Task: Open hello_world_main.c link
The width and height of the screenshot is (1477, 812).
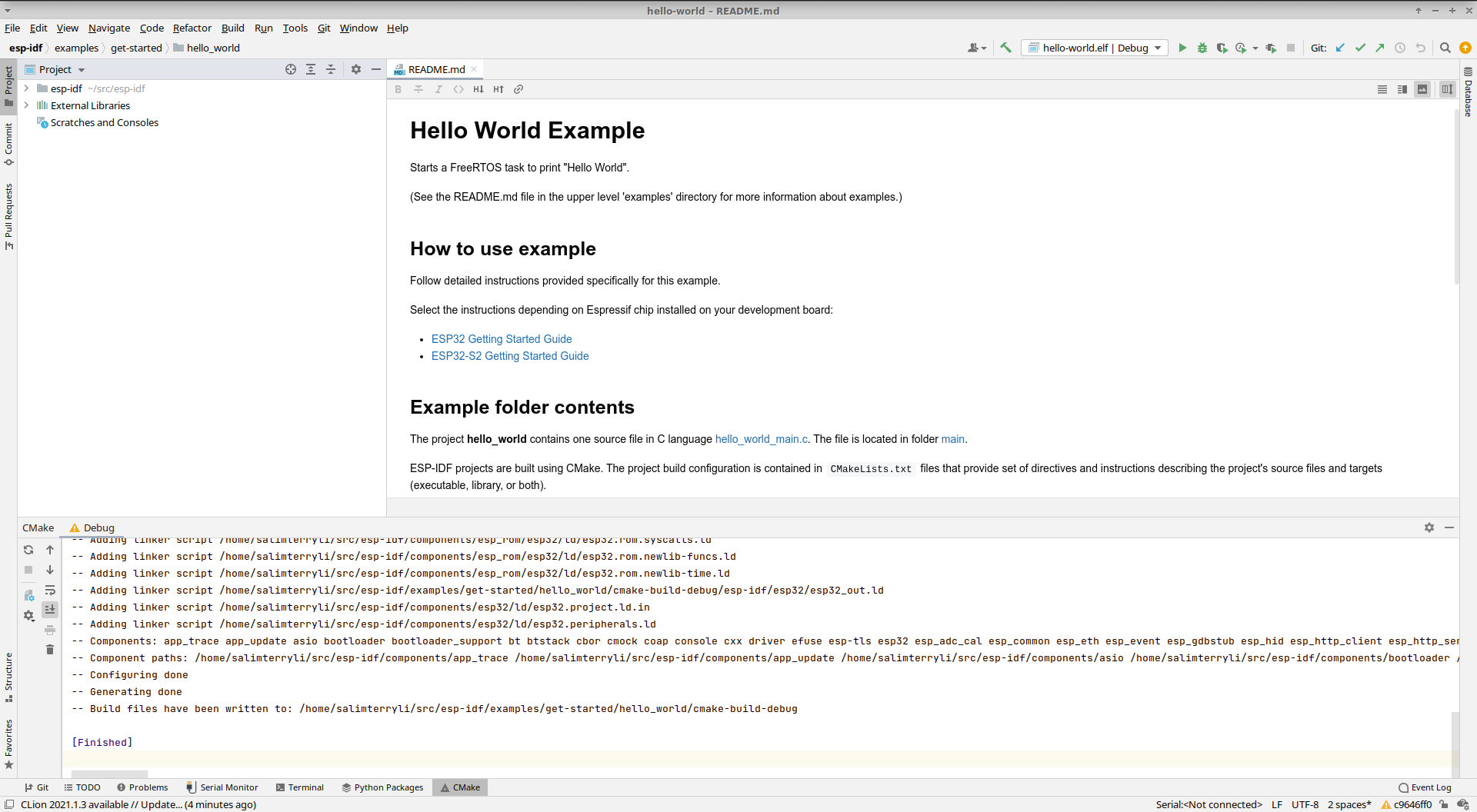Action: (762, 439)
